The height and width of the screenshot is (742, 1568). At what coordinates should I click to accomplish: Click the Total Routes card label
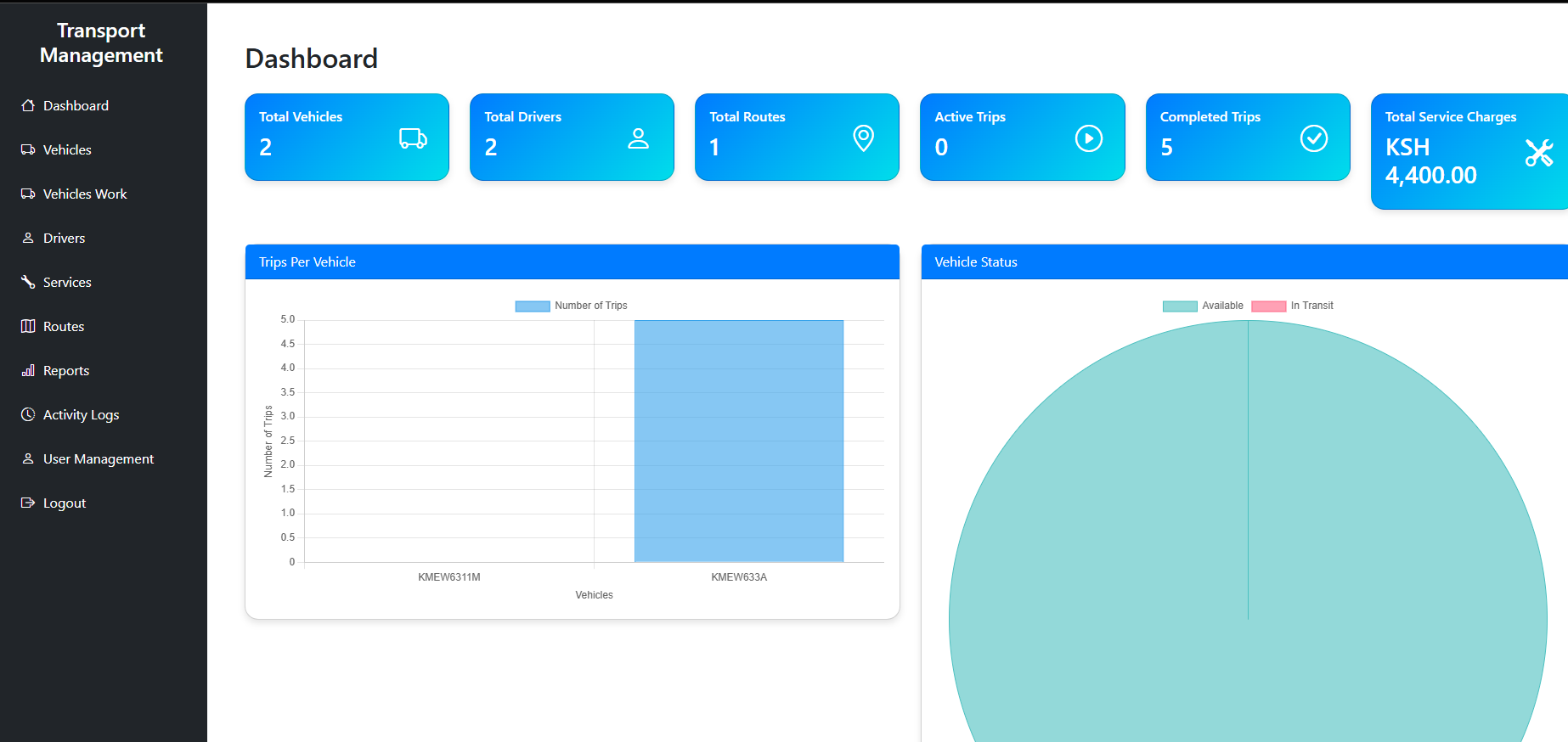coord(747,117)
